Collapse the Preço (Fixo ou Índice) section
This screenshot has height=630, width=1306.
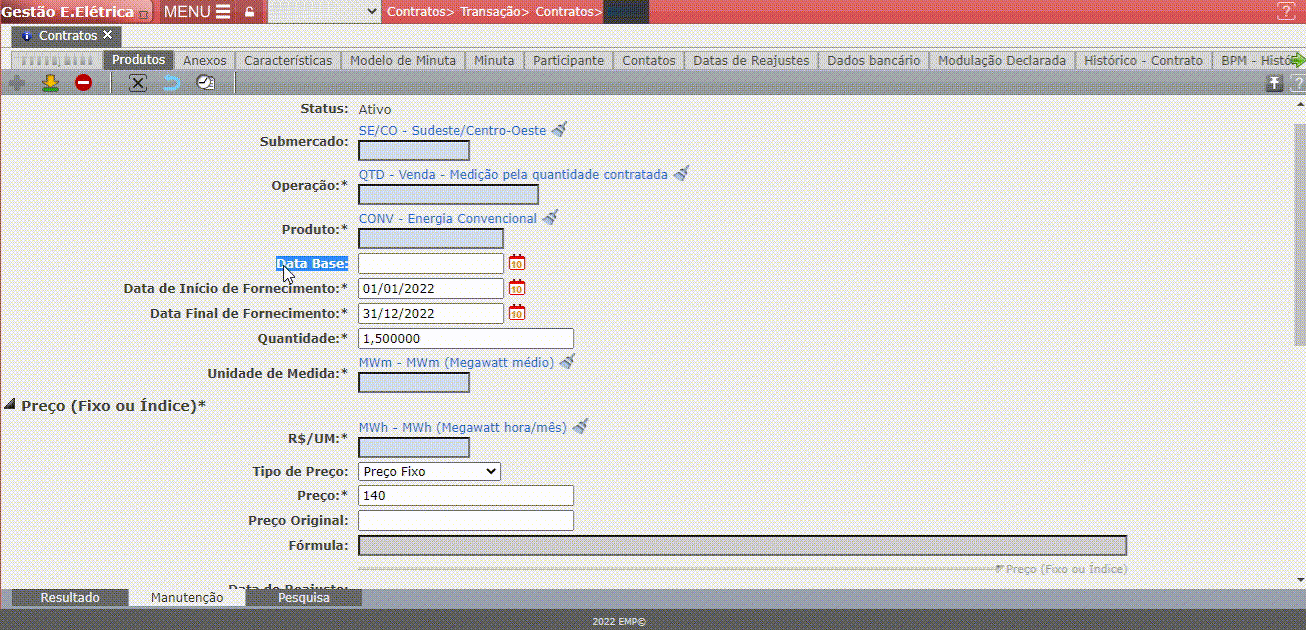pyautogui.click(x=11, y=405)
